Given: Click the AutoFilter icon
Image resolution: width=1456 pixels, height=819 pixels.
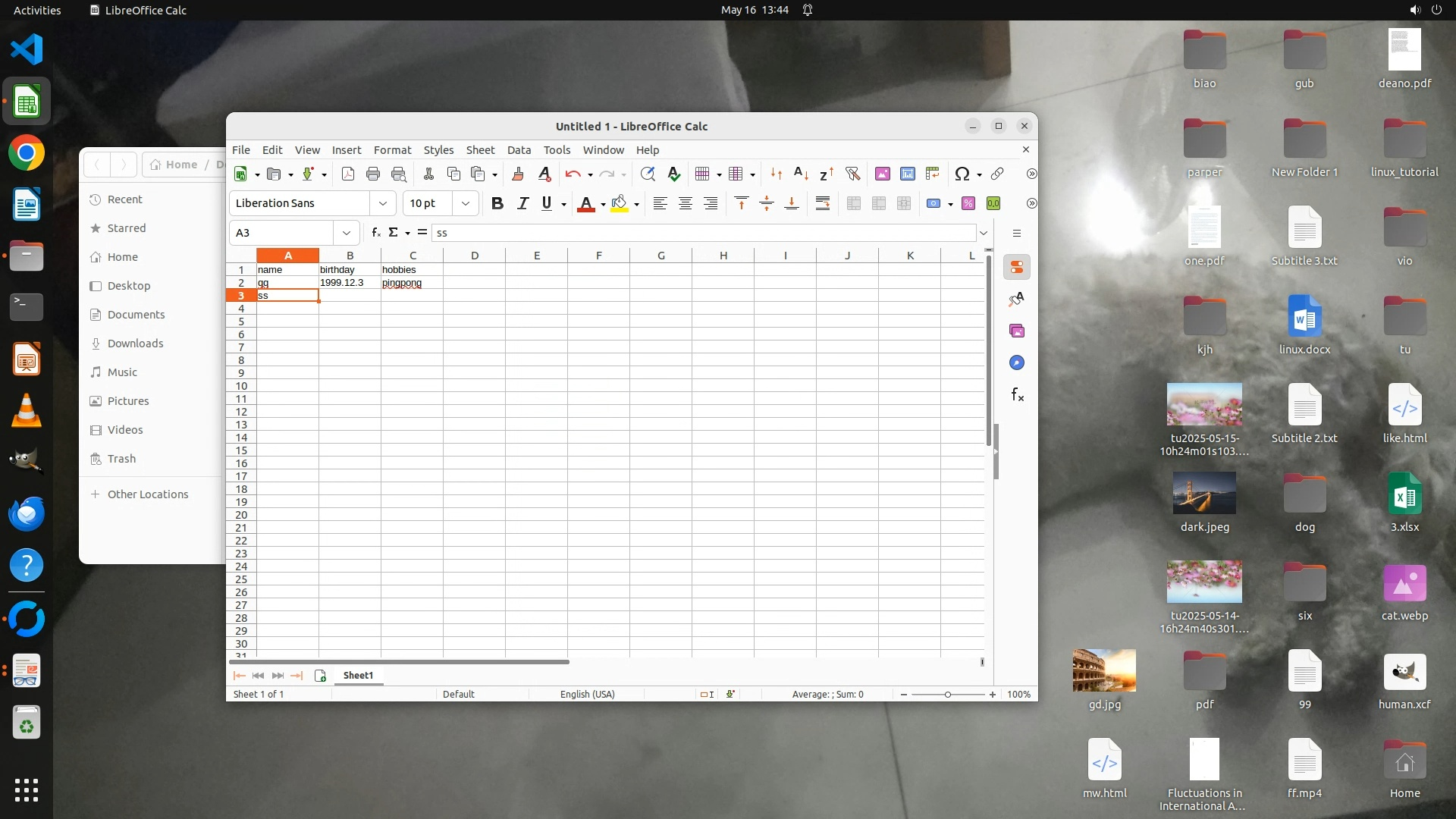Looking at the screenshot, I should pos(852,174).
